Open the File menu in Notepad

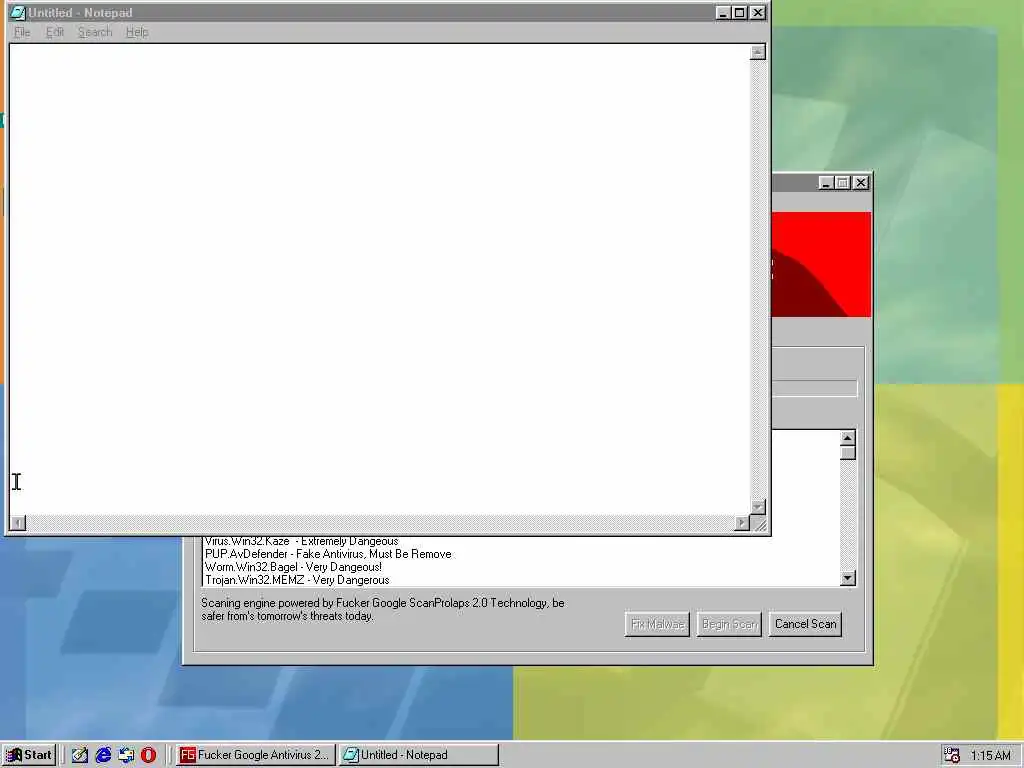(x=22, y=32)
